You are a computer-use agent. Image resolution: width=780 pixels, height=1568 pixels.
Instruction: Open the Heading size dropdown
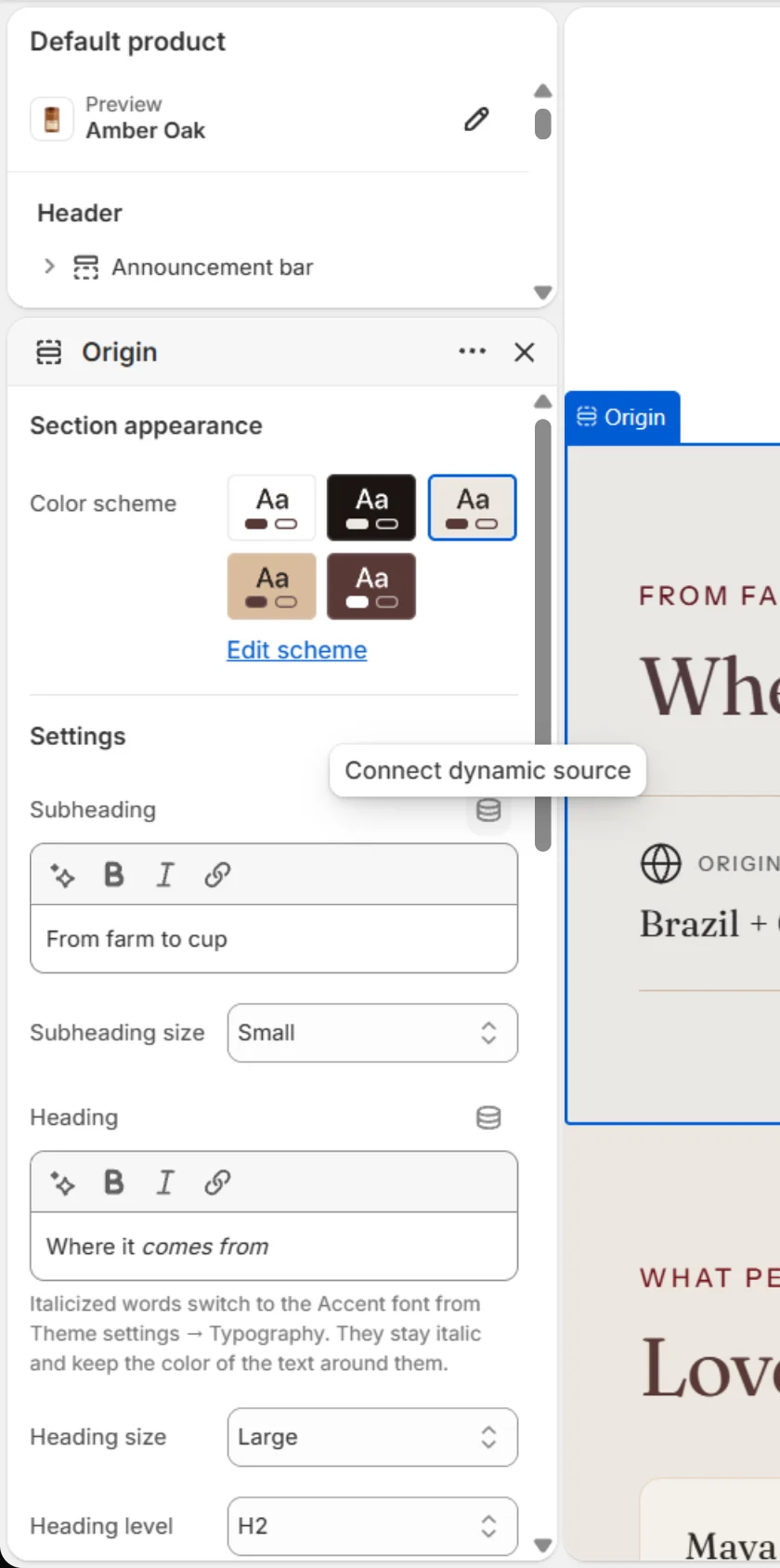(372, 1437)
